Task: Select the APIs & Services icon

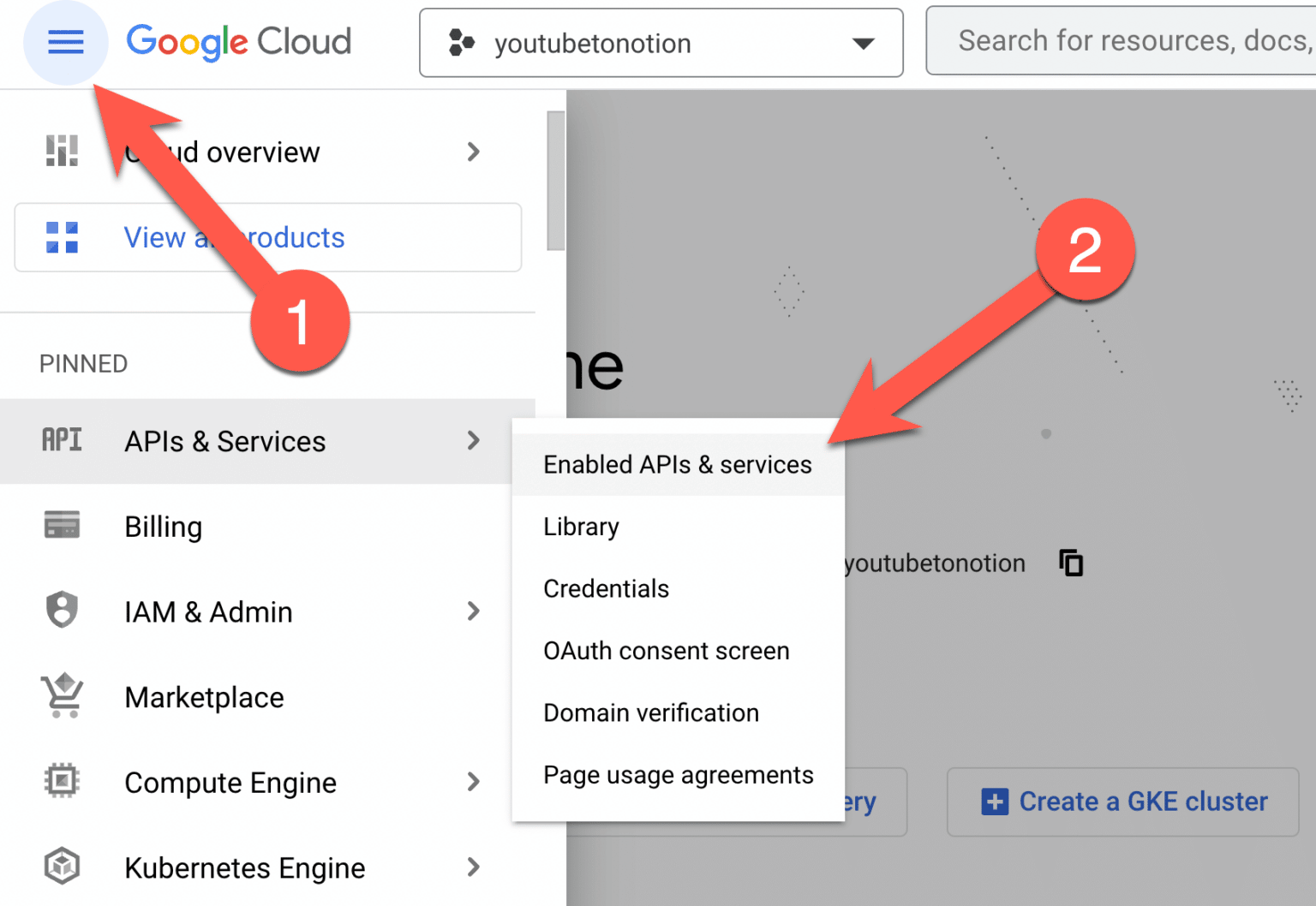Action: point(61,440)
